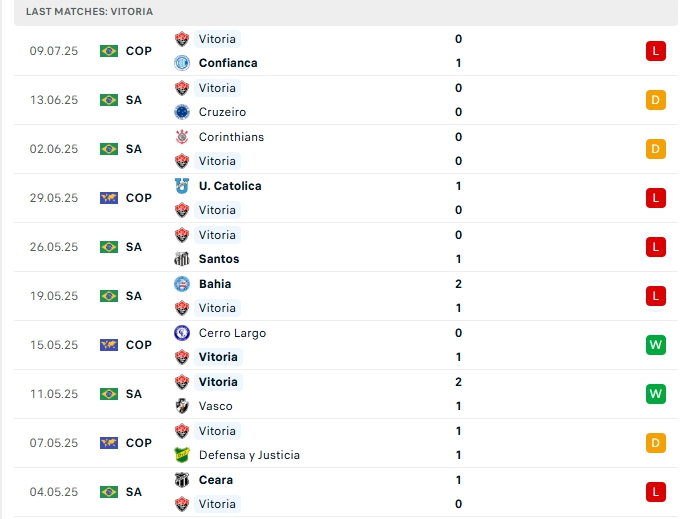Click the Santos team crest icon
Image resolution: width=686 pixels, height=519 pixels.
182,259
